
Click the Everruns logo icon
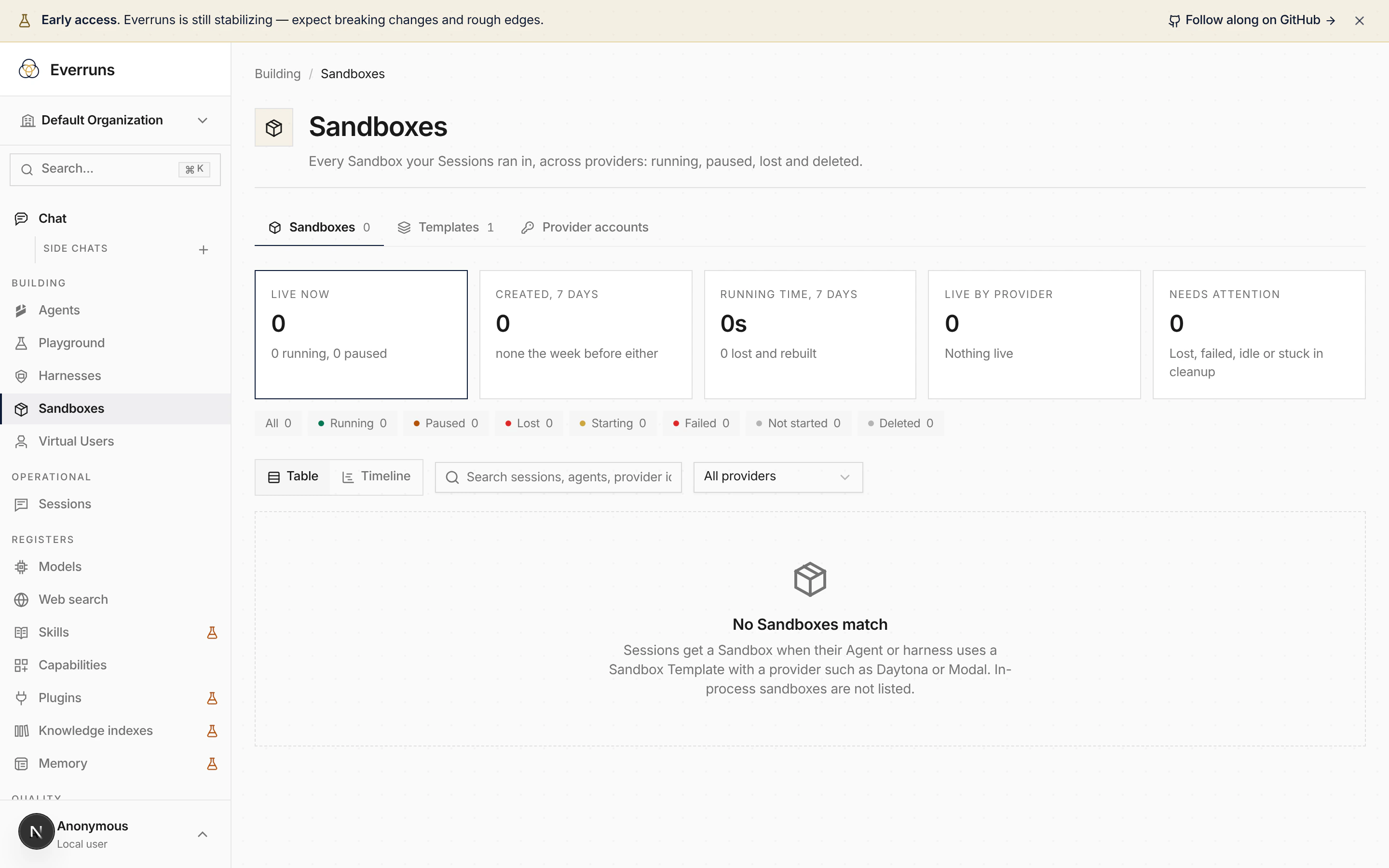click(29, 69)
